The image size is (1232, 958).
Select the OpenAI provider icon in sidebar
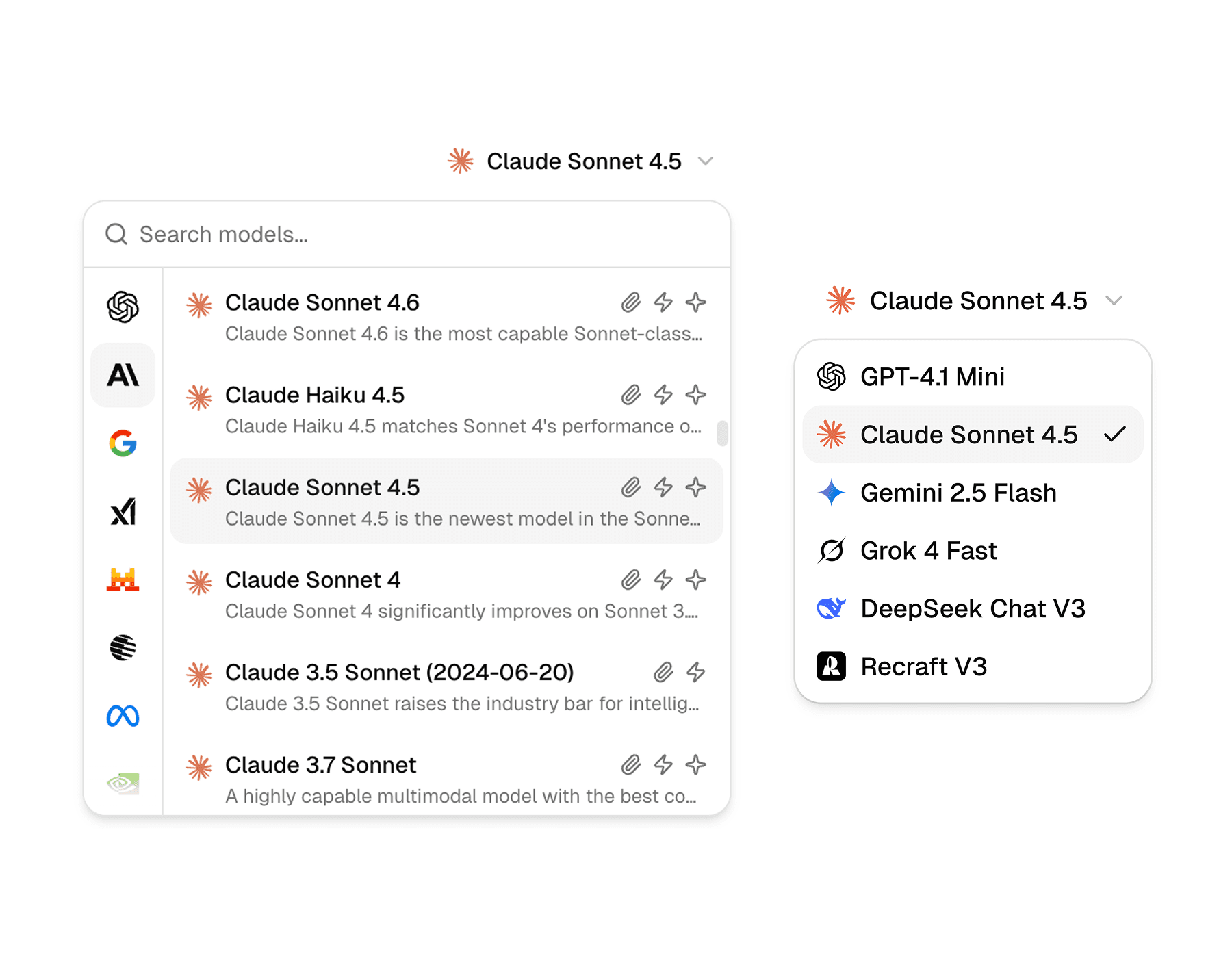coord(123,307)
